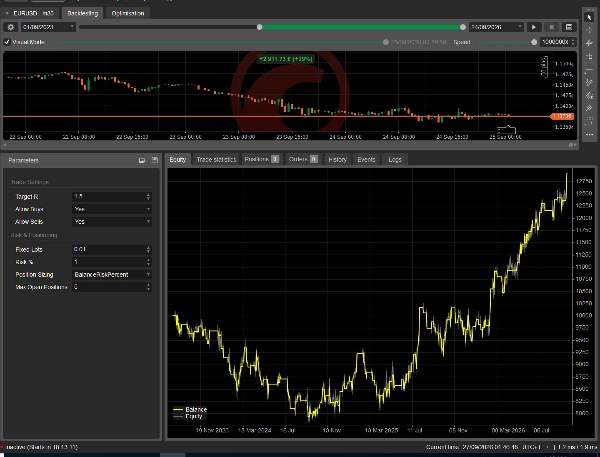Screen dimensions: 600x457
Task: Switch to the Optimisation tab
Action: (x=128, y=13)
